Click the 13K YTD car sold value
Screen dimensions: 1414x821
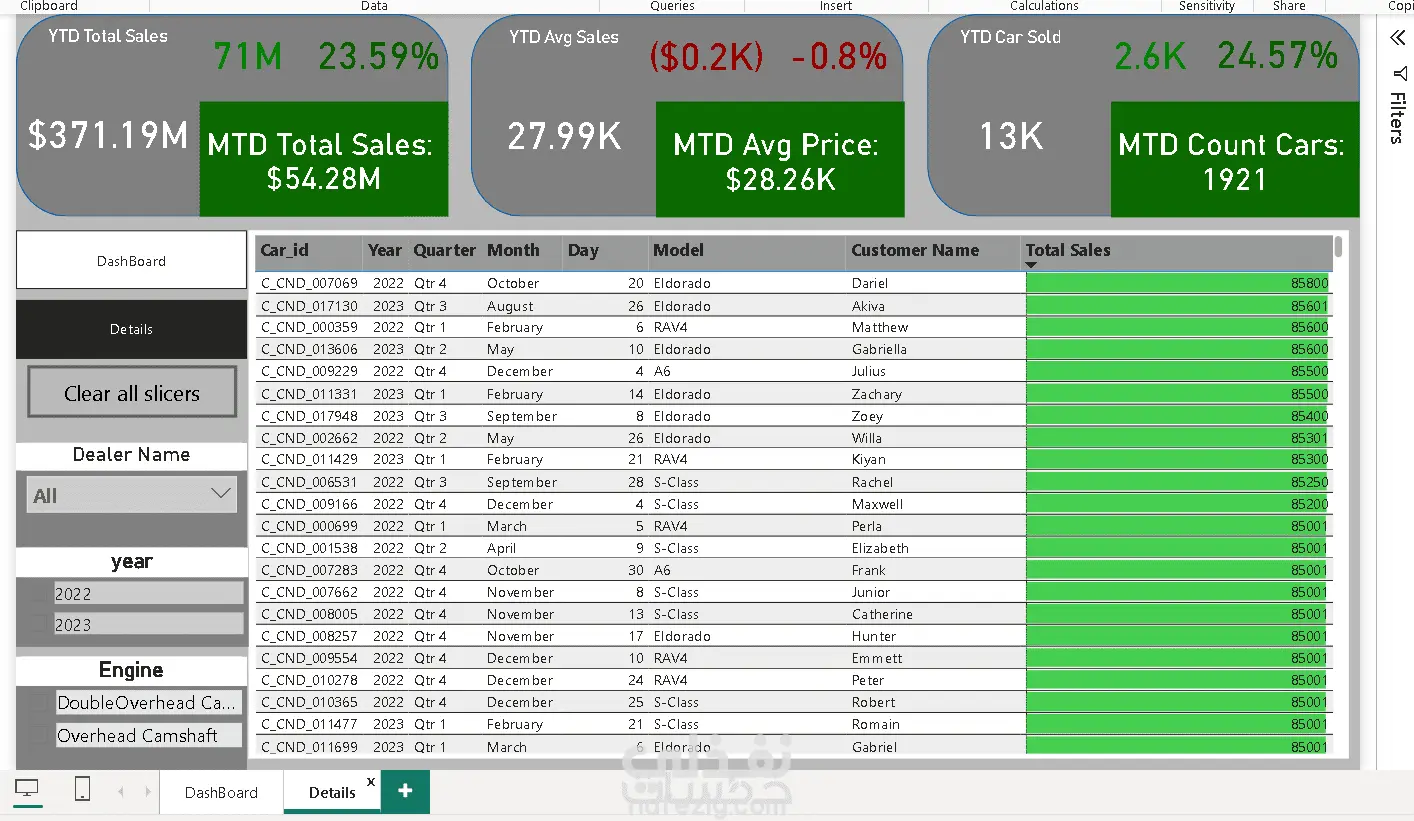1011,136
